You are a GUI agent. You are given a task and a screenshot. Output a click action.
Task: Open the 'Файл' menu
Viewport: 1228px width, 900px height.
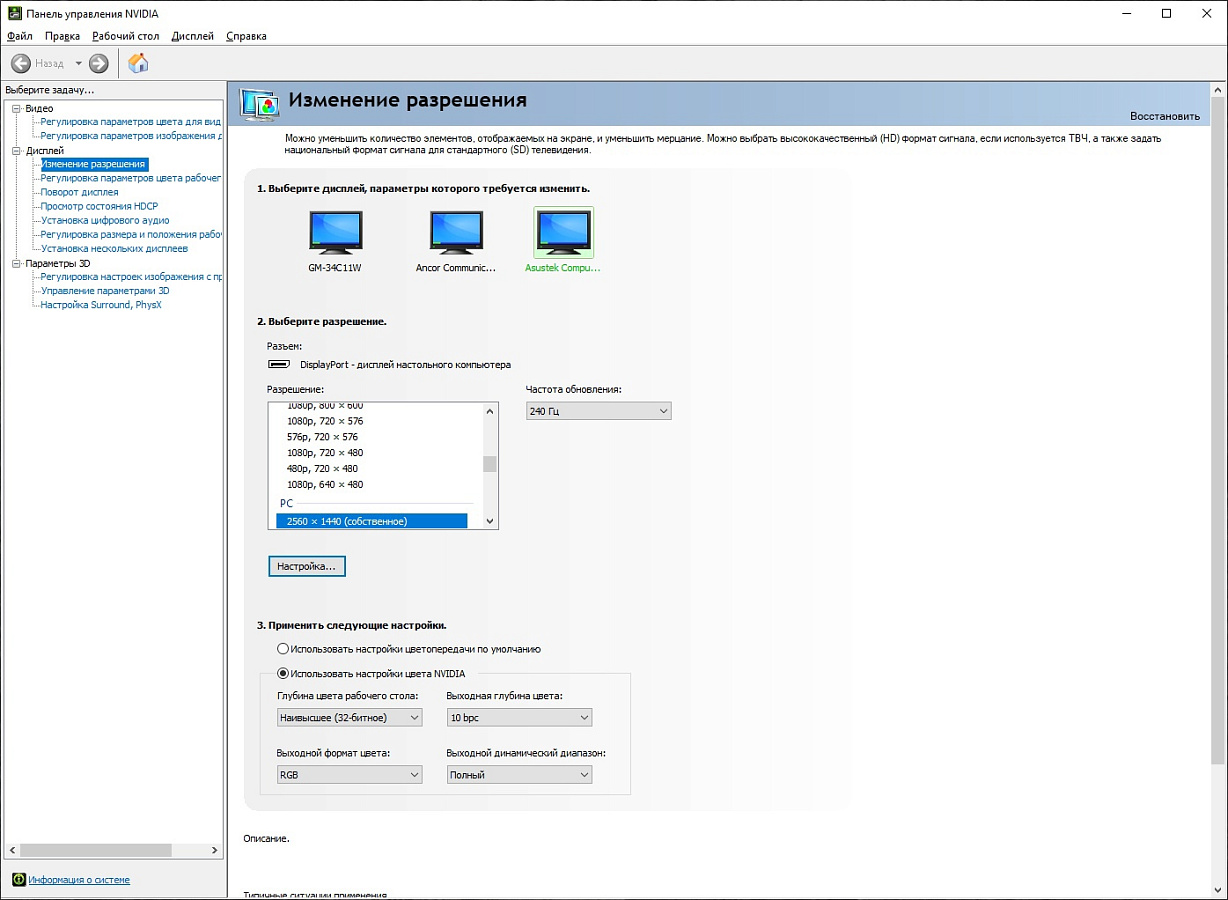[20, 36]
